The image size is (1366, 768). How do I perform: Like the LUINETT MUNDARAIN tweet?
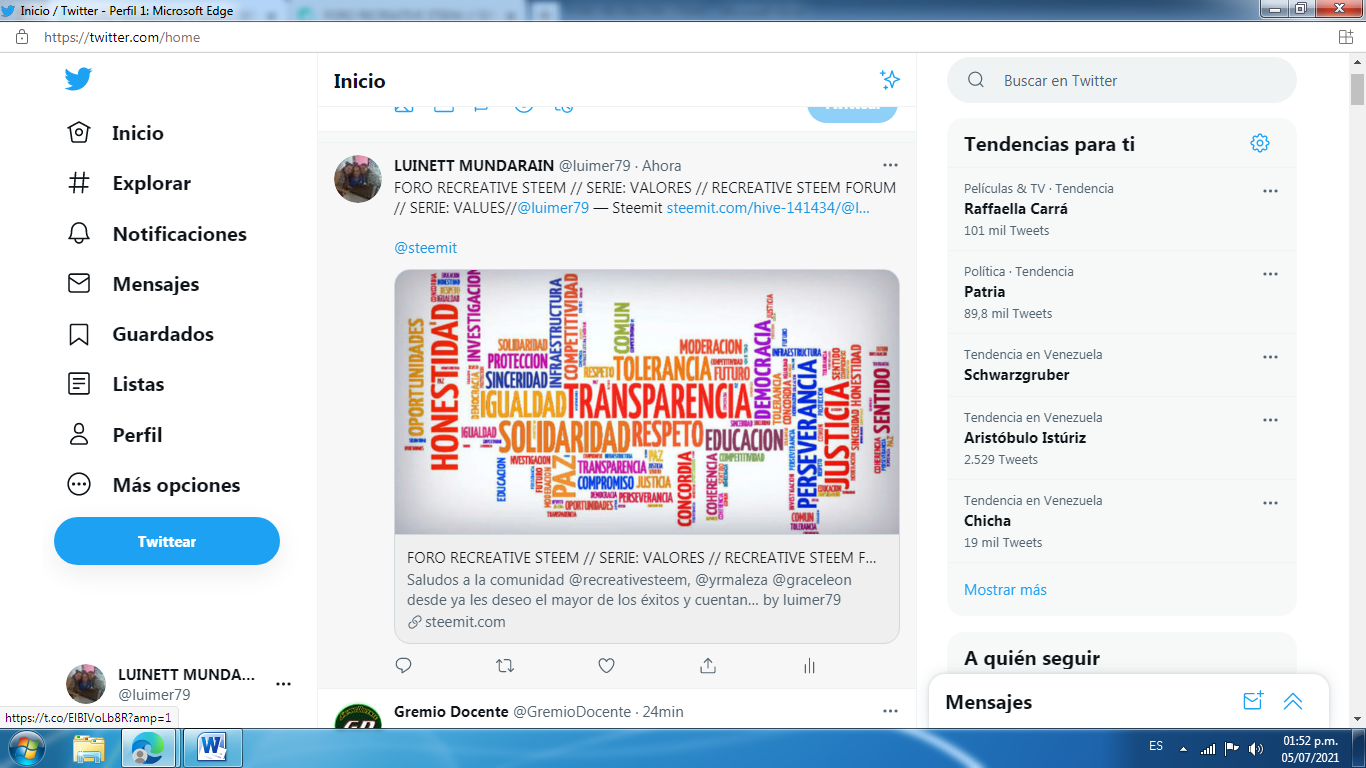(606, 665)
